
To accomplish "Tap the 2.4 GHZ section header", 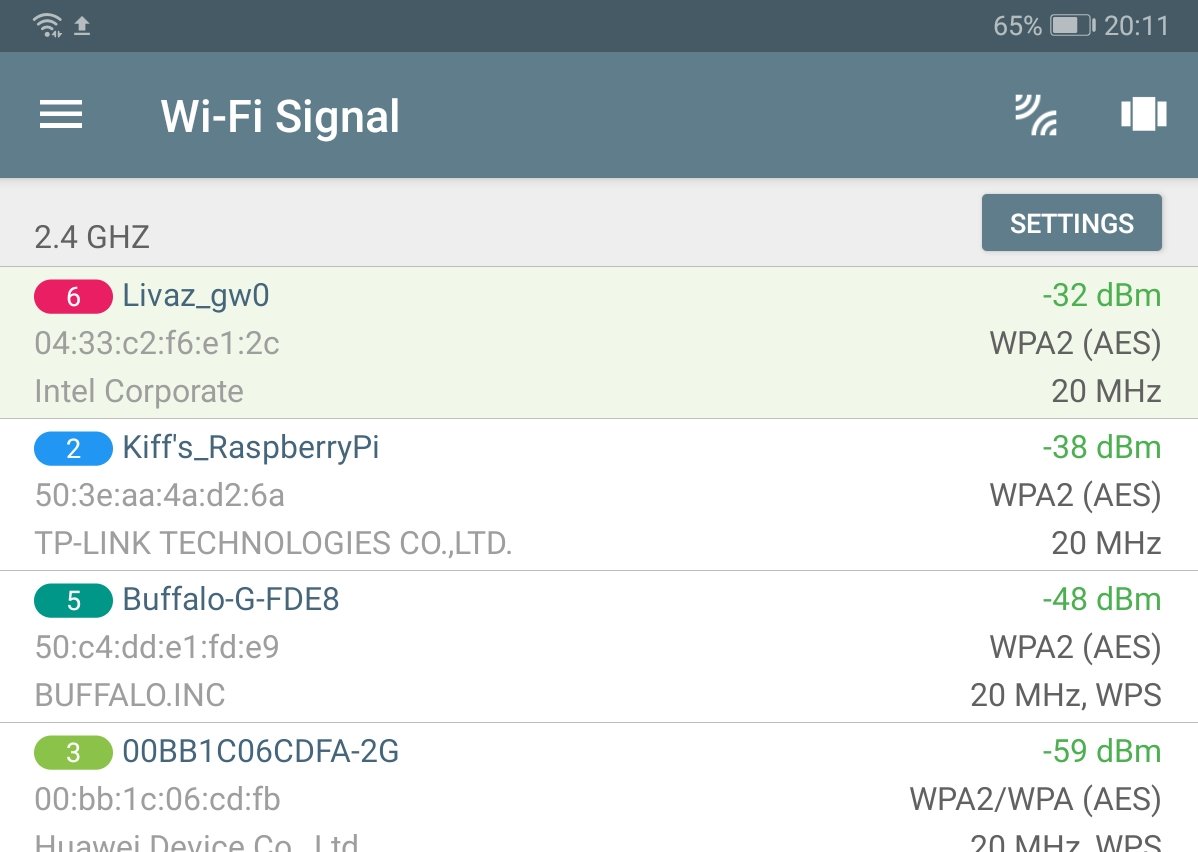I will pyautogui.click(x=92, y=237).
